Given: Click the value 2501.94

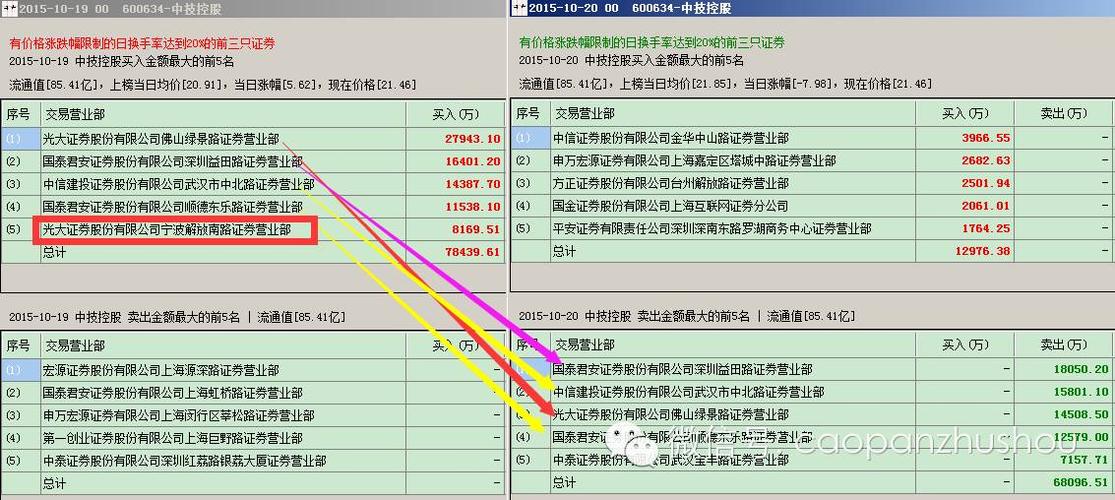Looking at the screenshot, I should coord(986,184).
